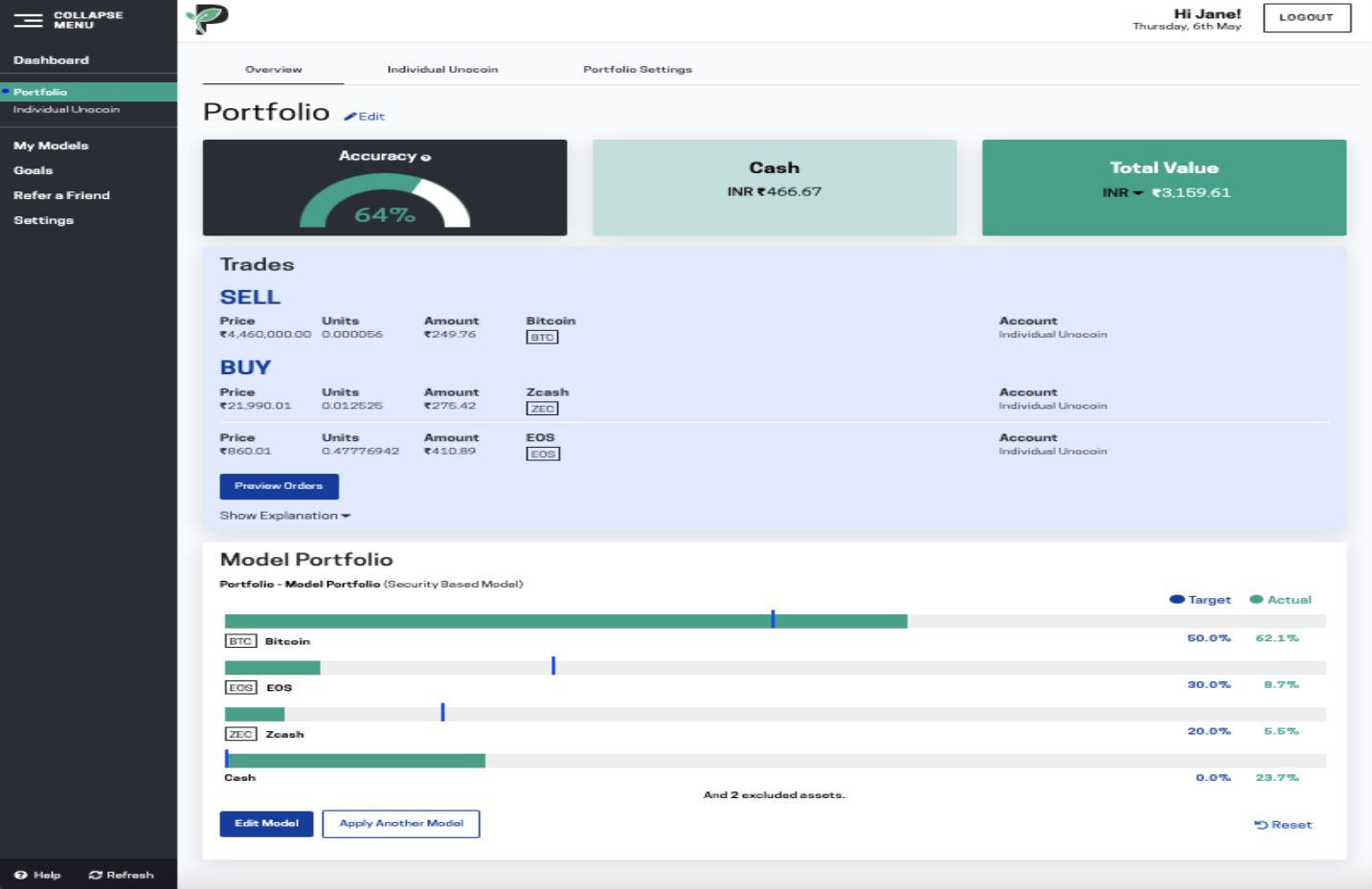The height and width of the screenshot is (889, 1372).
Task: Click the blue Target legend dot
Action: pyautogui.click(x=1177, y=599)
